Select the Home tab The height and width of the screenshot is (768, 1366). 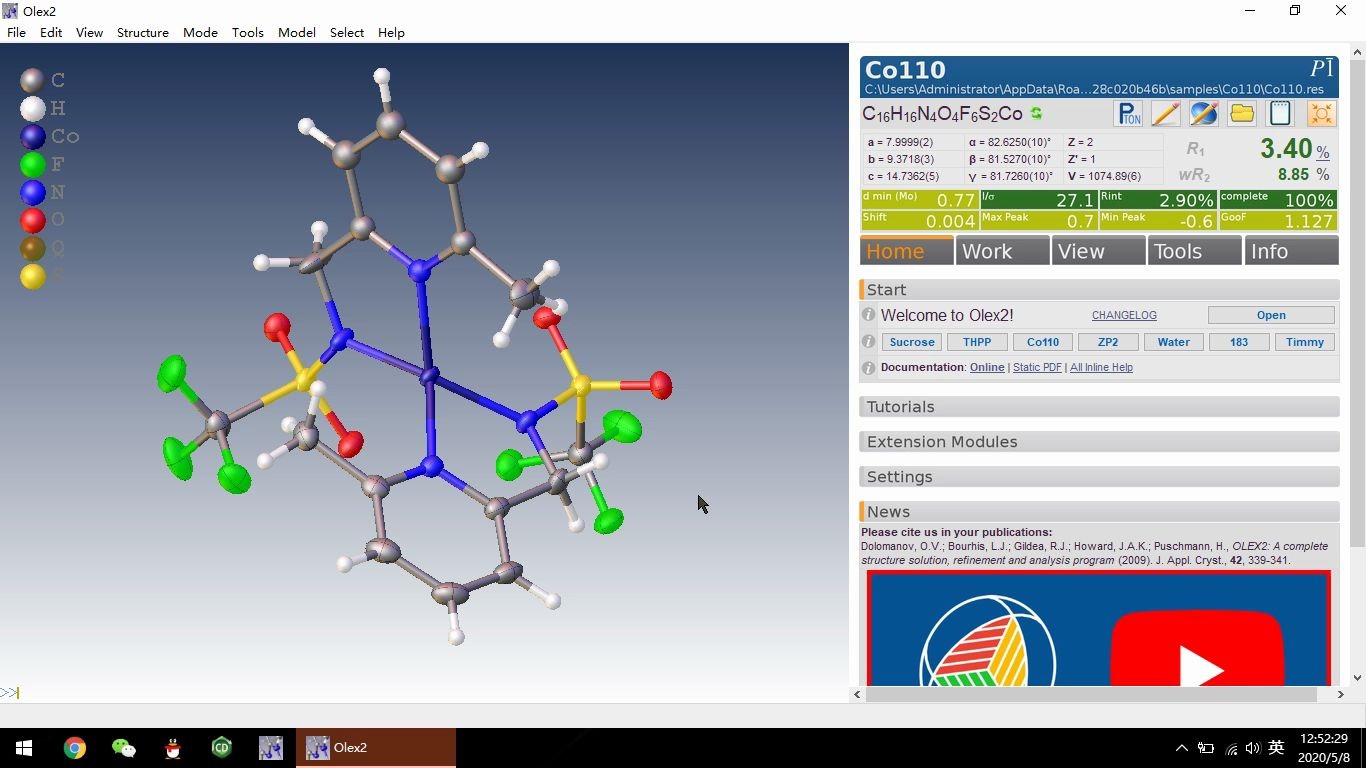[x=906, y=251]
